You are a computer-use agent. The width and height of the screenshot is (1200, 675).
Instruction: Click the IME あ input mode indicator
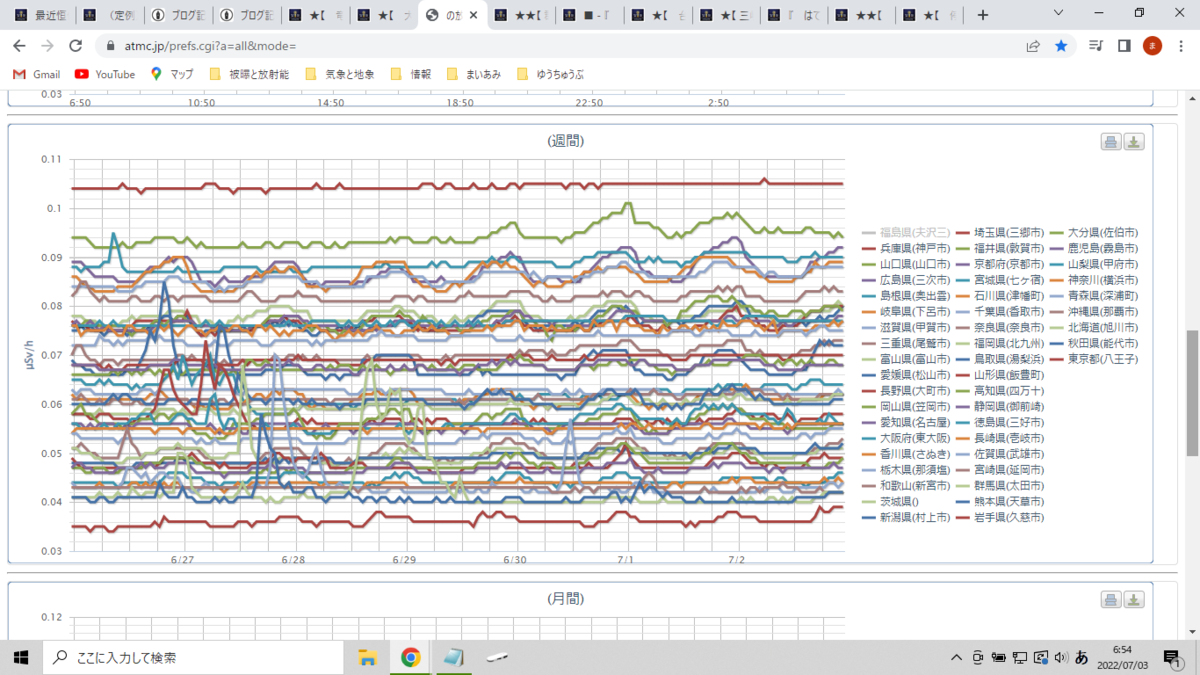coord(1081,657)
